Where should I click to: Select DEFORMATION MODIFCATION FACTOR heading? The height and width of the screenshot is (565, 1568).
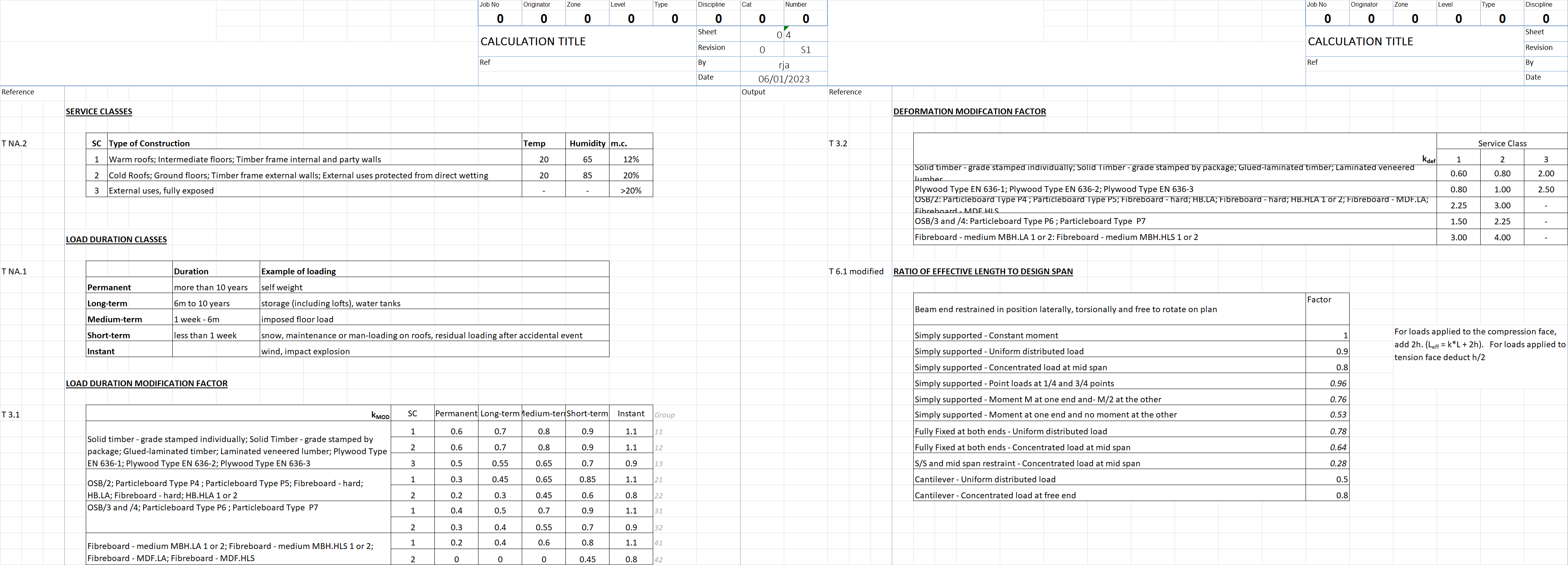(x=970, y=112)
